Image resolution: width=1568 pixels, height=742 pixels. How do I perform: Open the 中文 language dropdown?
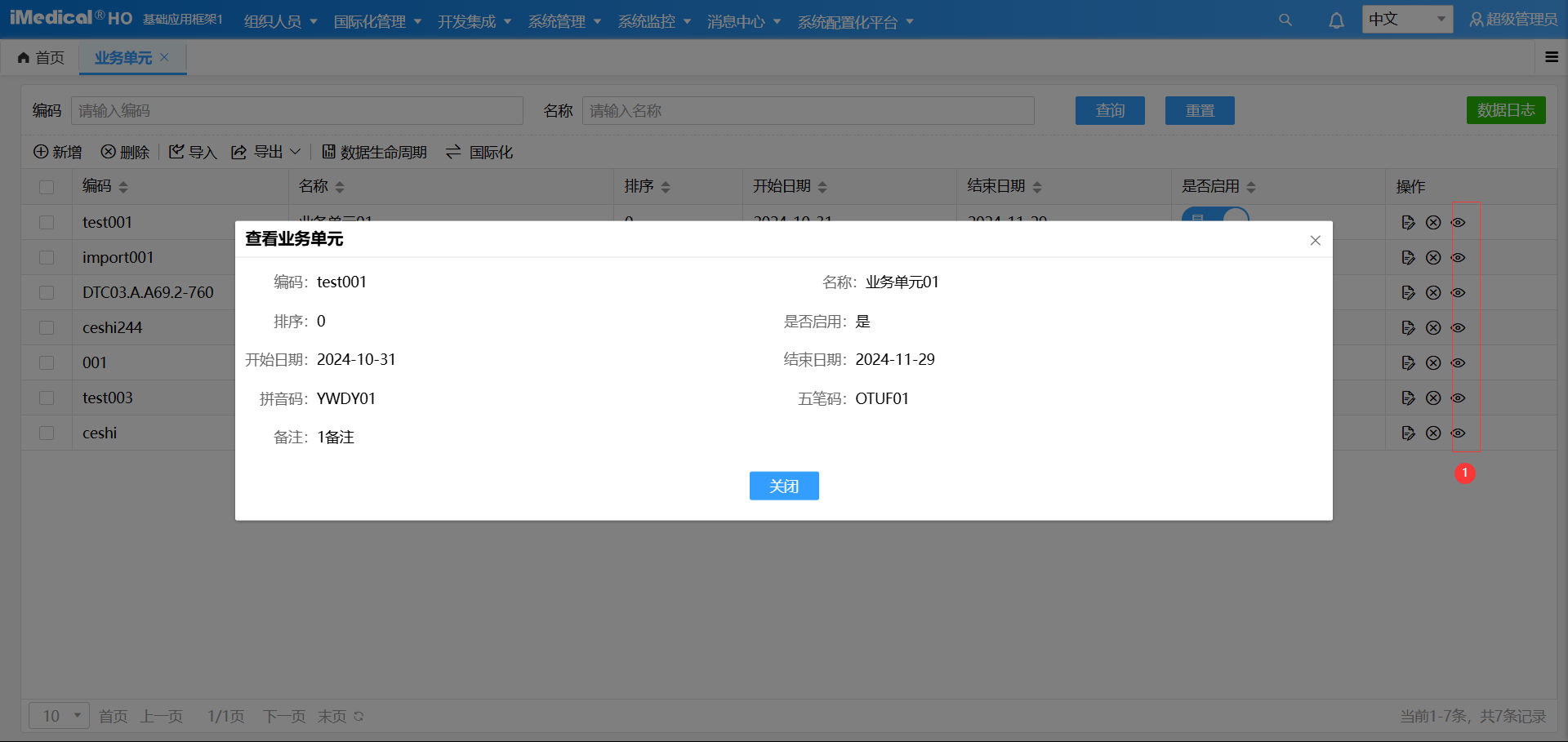pos(1407,19)
